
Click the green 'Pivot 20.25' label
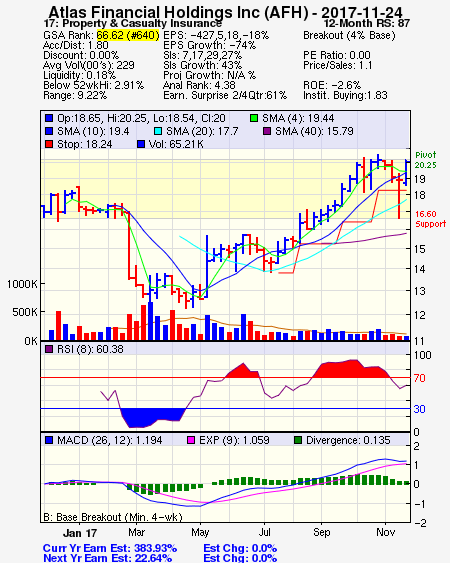426,160
